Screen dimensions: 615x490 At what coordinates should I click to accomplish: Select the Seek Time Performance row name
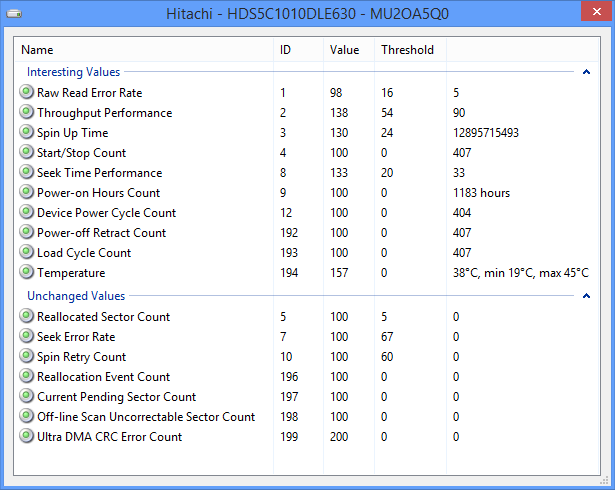(100, 173)
